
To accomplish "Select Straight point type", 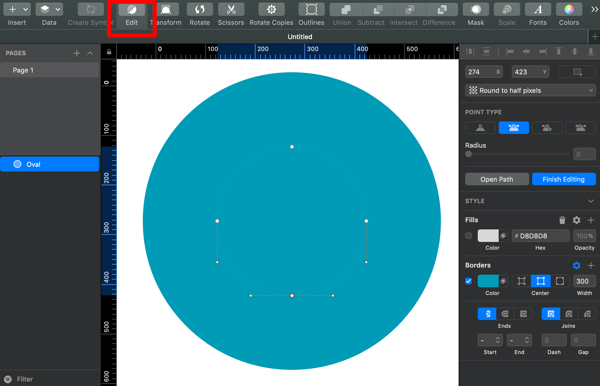I will tap(480, 128).
